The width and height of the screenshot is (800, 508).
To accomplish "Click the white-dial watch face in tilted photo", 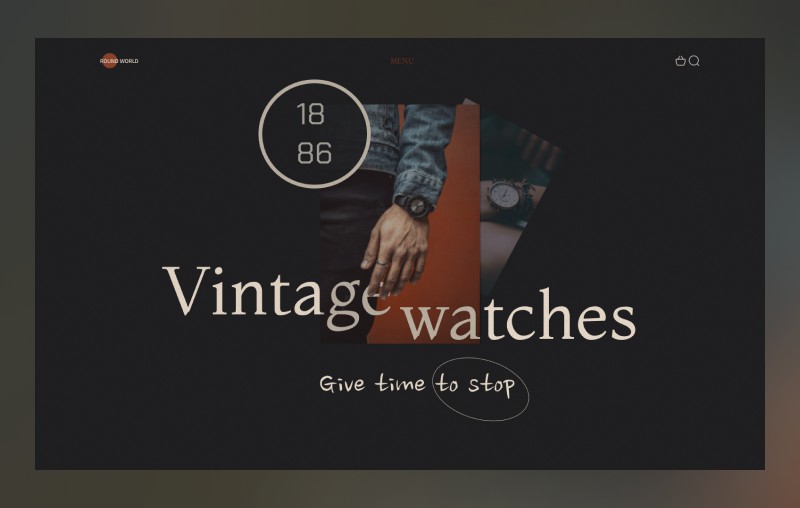I will coord(504,196).
